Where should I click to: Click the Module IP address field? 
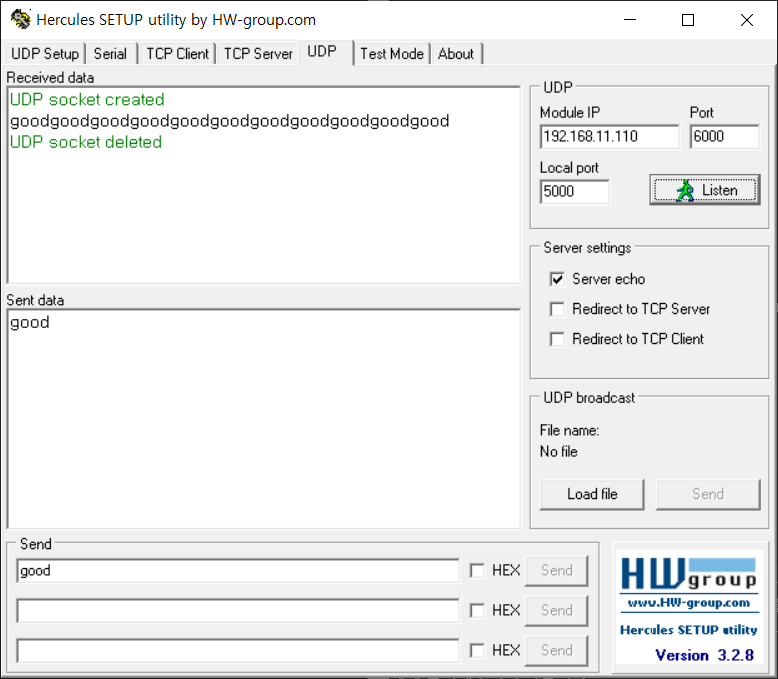click(609, 137)
